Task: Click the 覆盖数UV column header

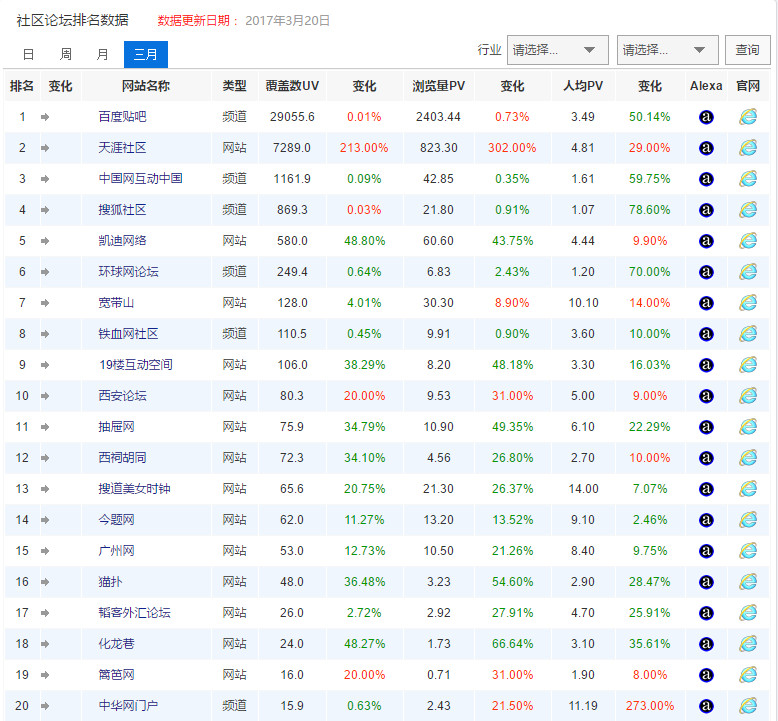Action: coord(292,86)
